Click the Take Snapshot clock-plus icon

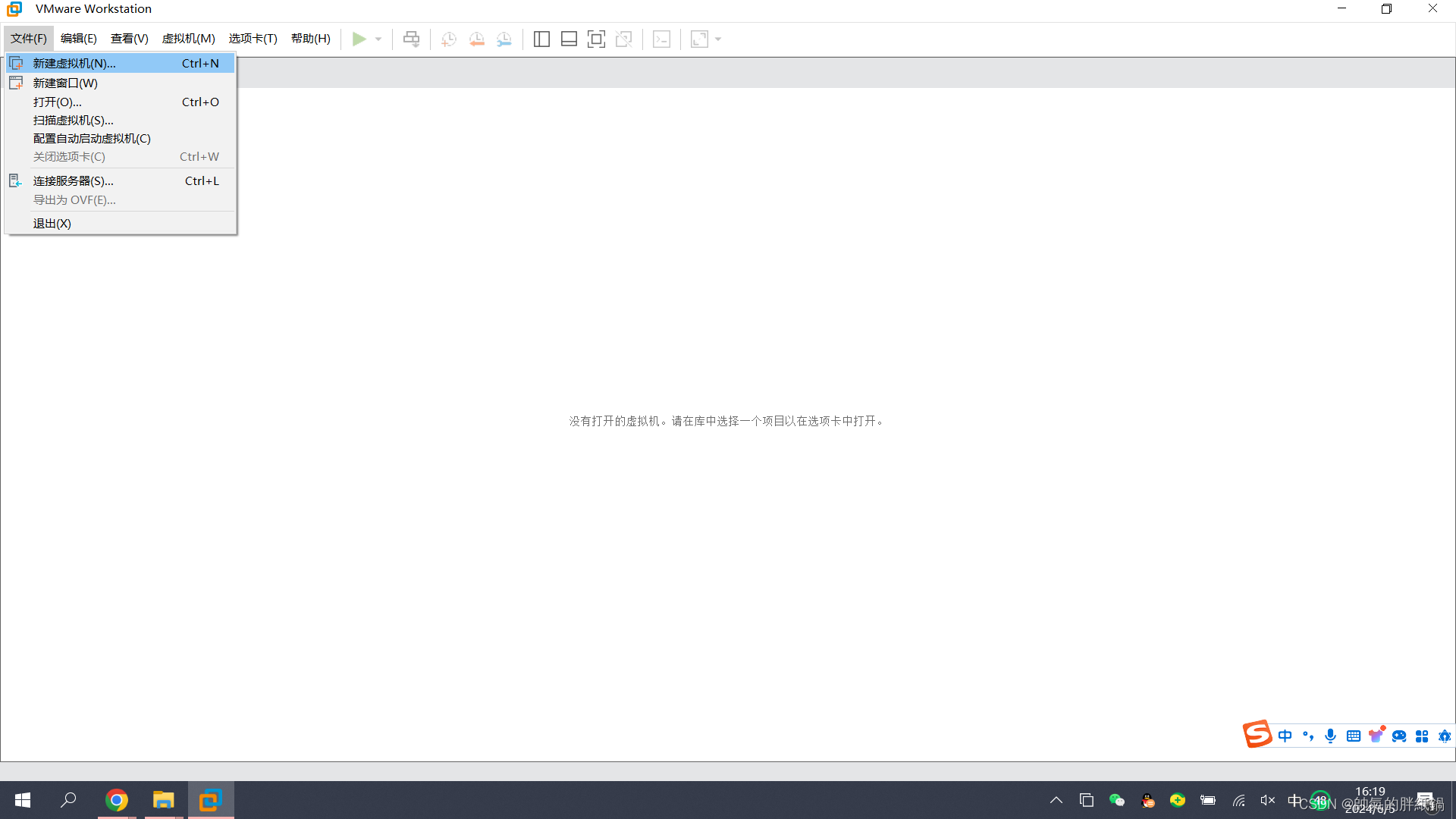pos(449,39)
